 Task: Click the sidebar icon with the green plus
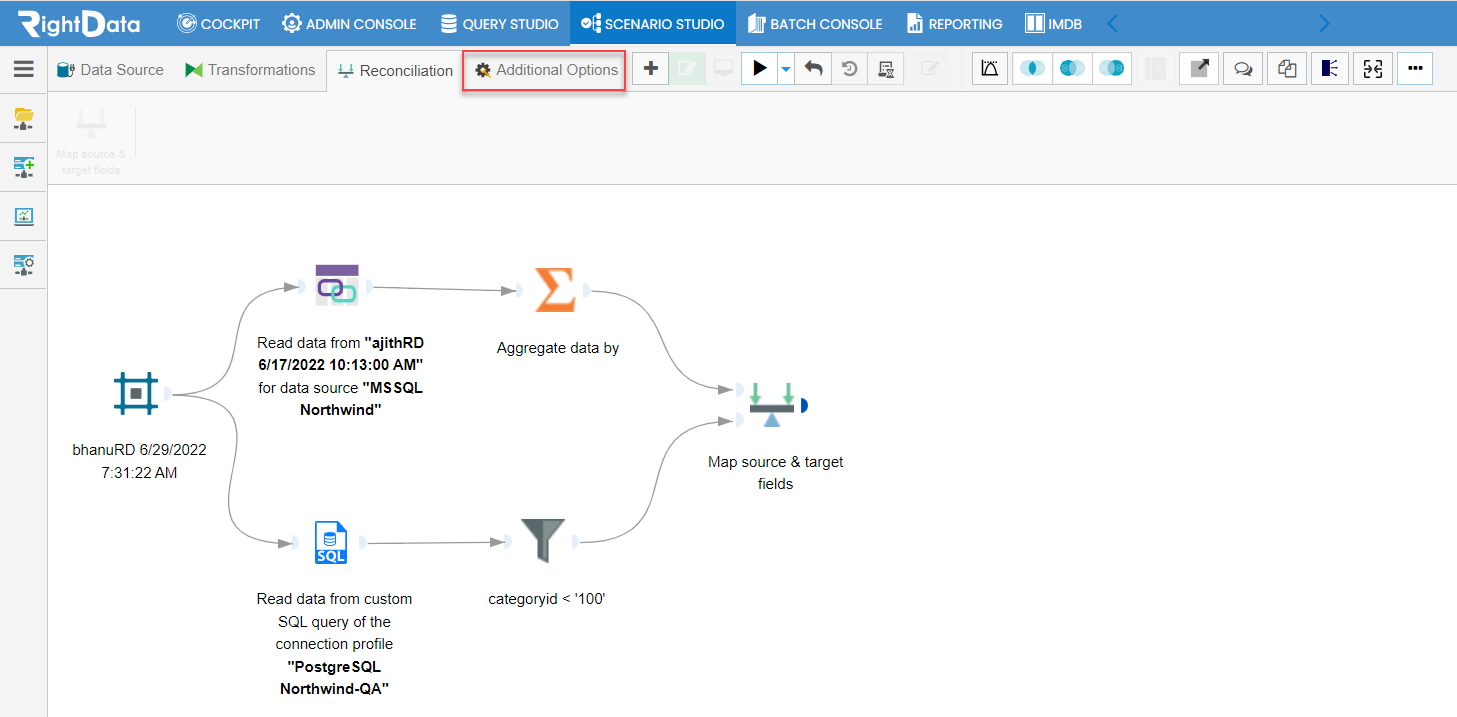(x=23, y=167)
